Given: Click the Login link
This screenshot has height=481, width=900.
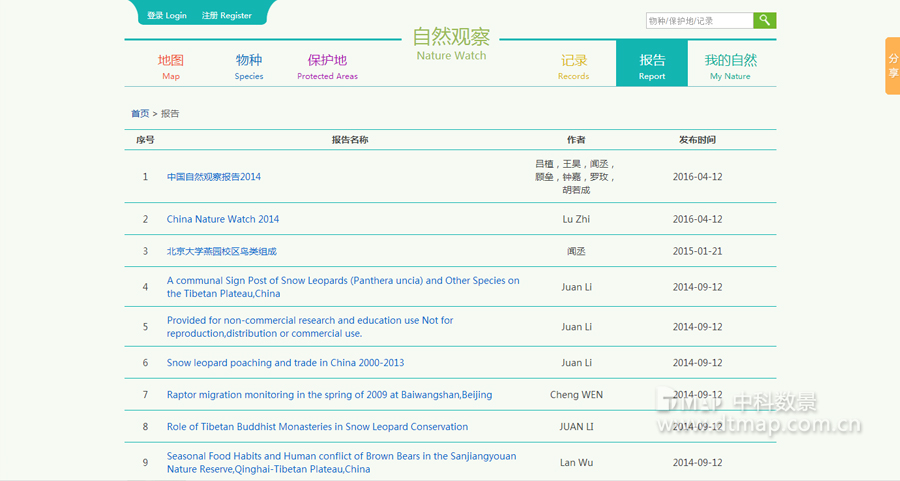Looking at the screenshot, I should click(167, 16).
